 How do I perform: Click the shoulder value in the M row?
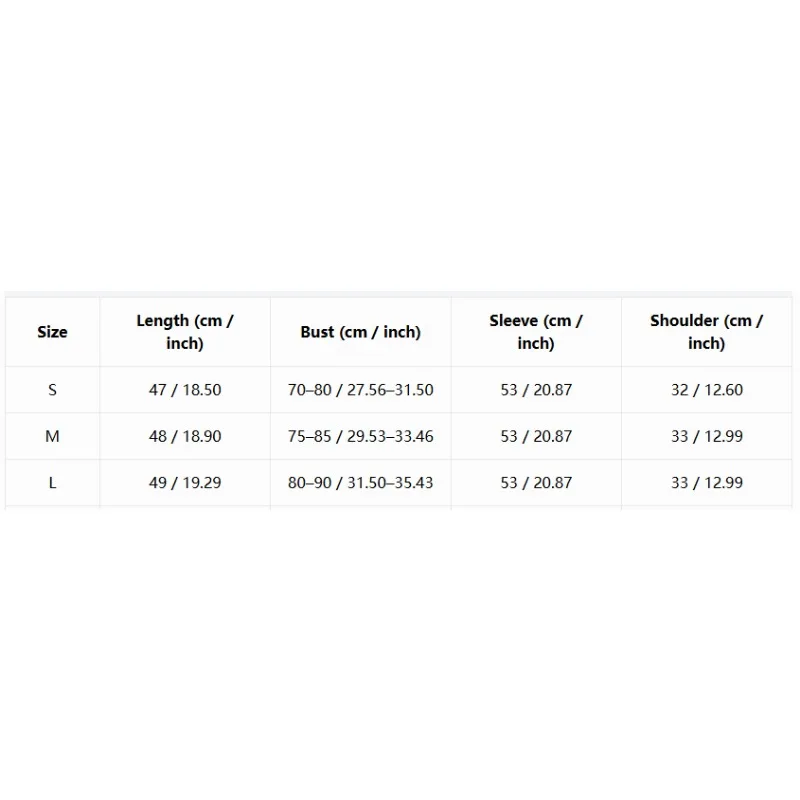pyautogui.click(x=707, y=436)
